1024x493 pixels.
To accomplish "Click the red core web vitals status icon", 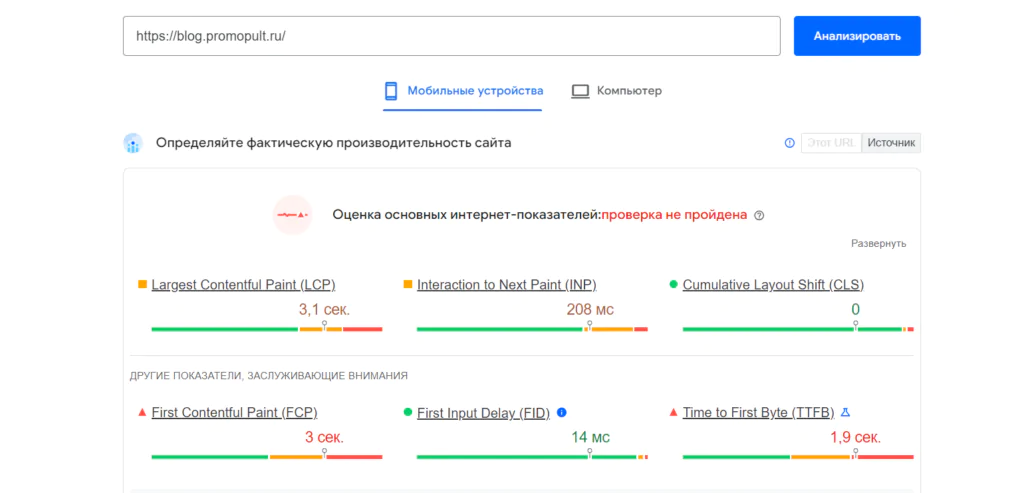I will [292, 215].
